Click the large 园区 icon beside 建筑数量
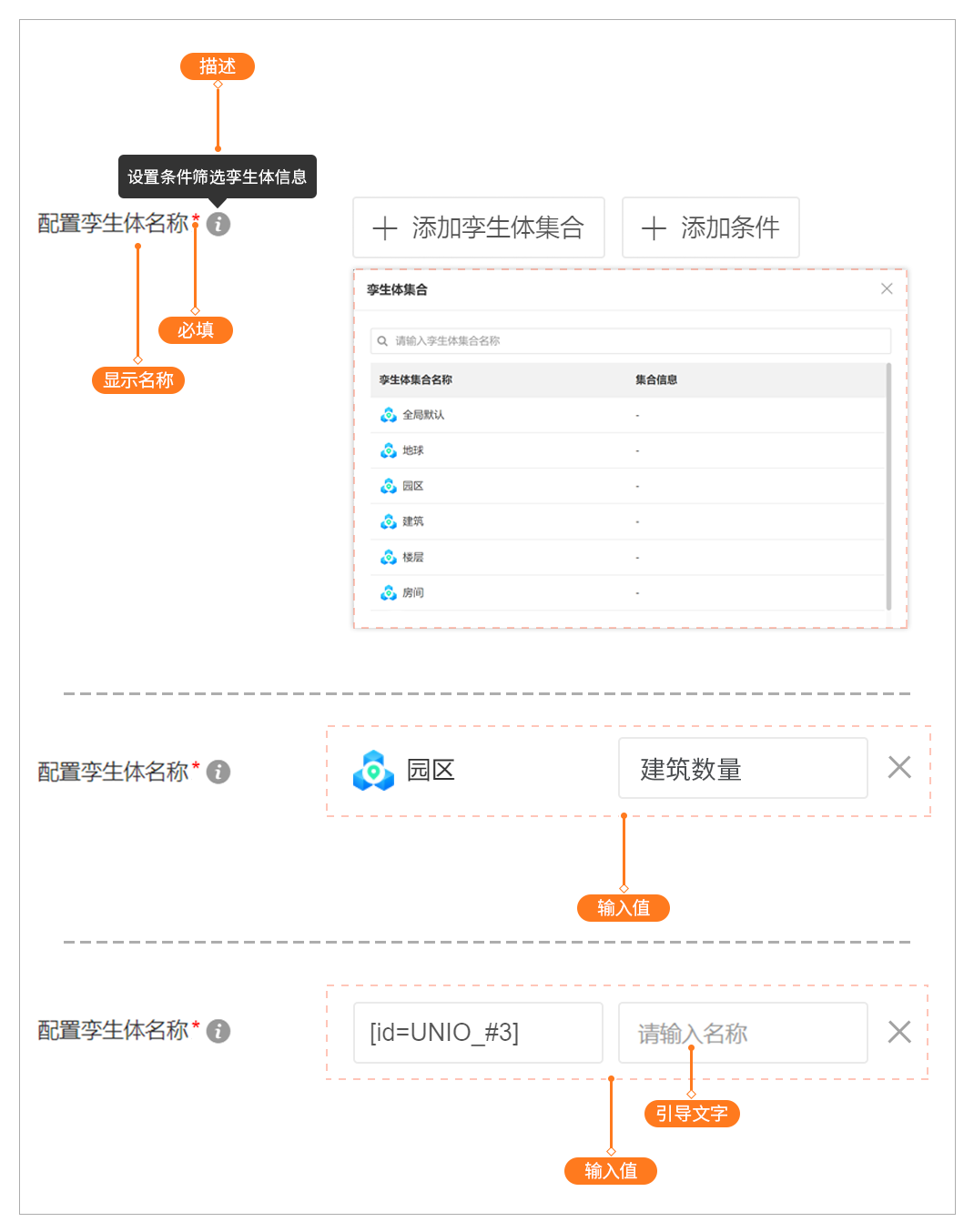The width and height of the screenshot is (974, 1232). tap(373, 771)
